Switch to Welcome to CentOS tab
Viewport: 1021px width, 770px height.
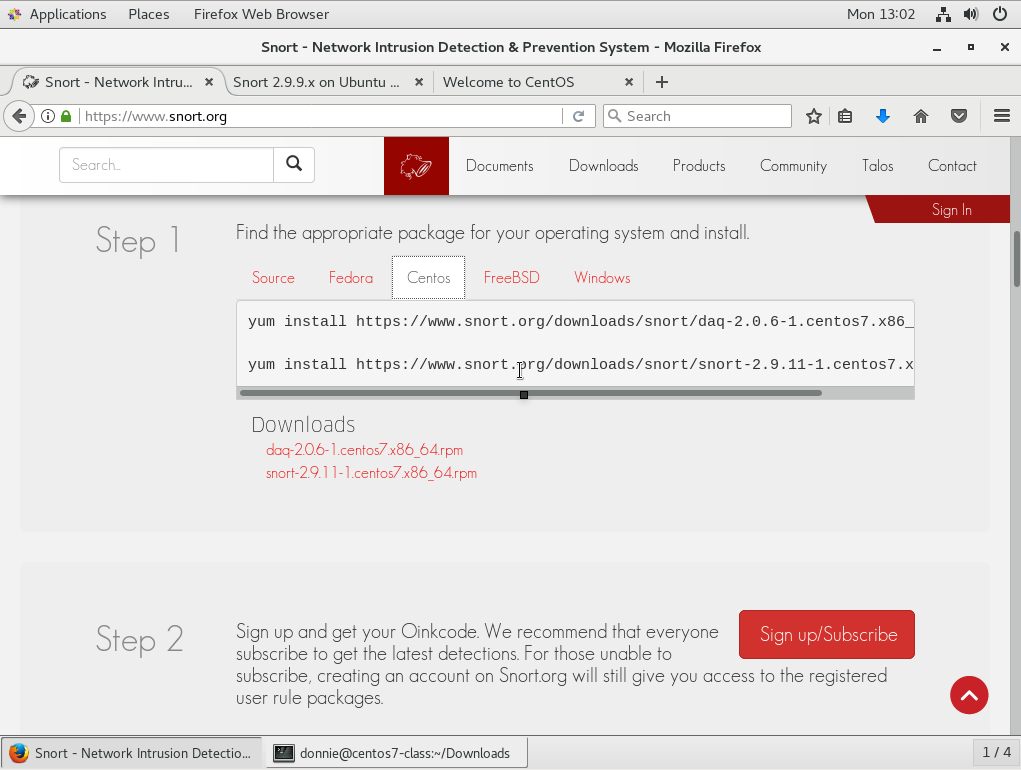(x=509, y=82)
